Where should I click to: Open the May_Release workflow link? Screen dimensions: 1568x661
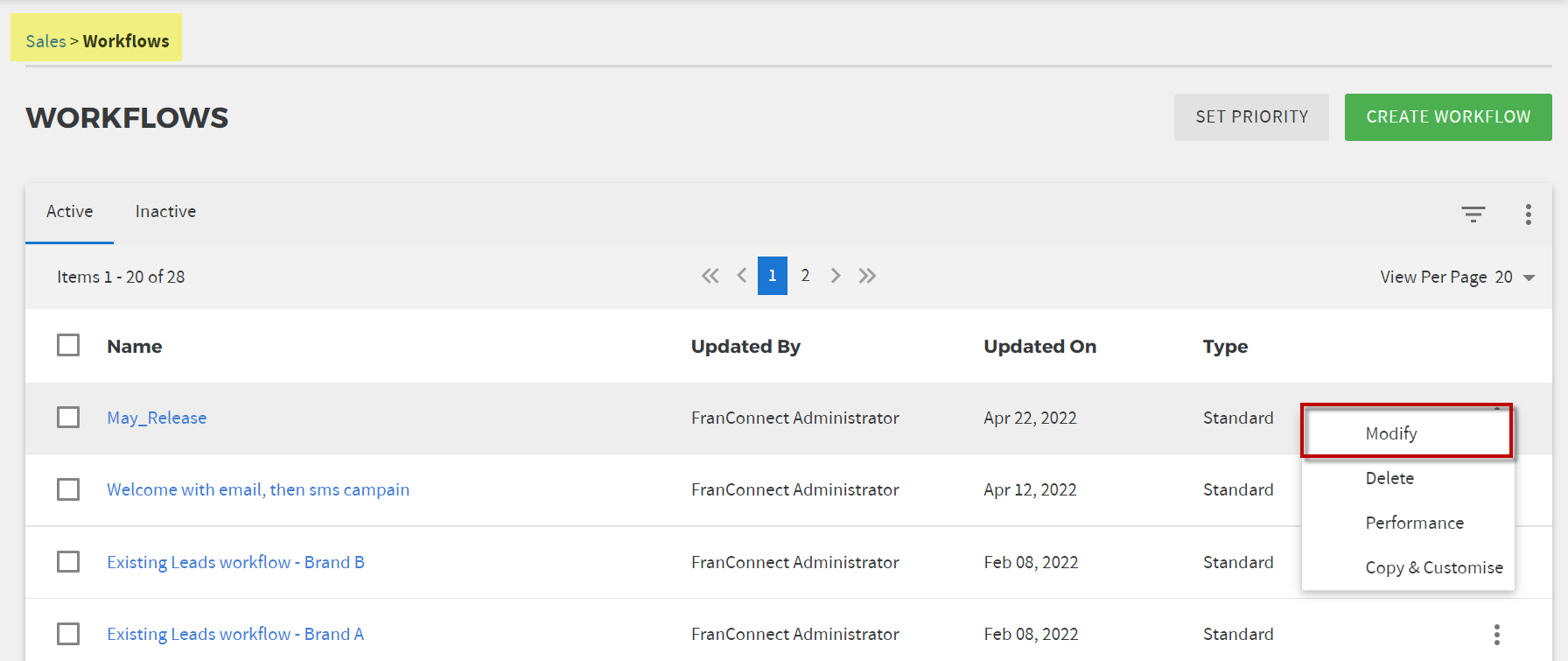pyautogui.click(x=157, y=418)
